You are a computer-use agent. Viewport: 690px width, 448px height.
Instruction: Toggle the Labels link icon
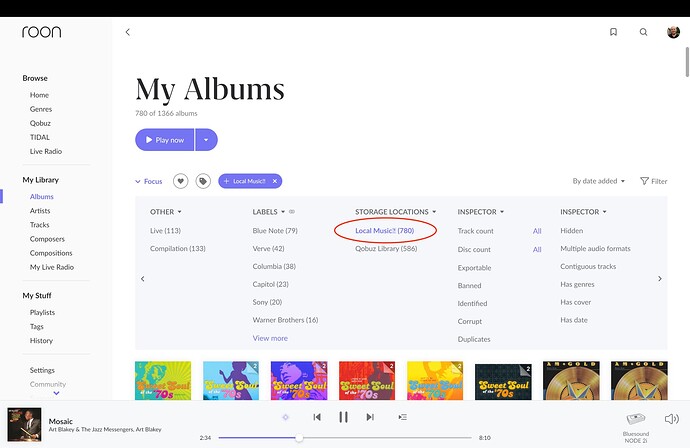(x=292, y=212)
